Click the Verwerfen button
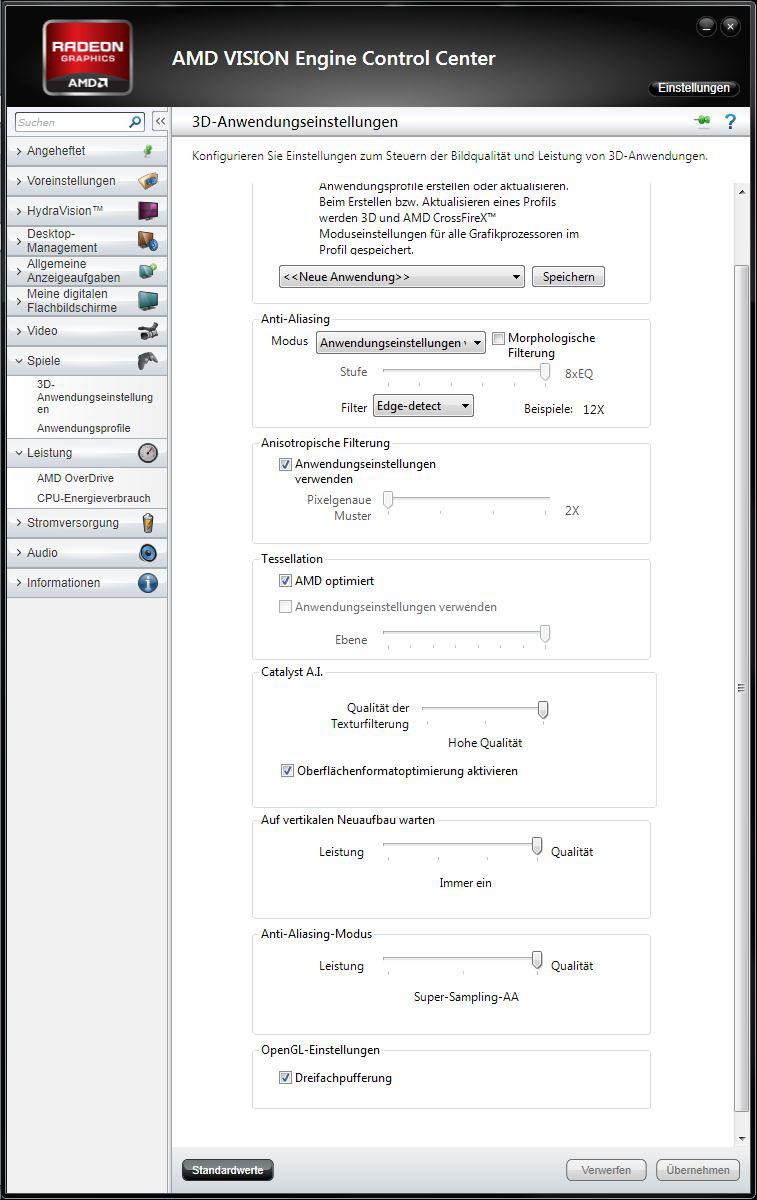757x1200 pixels. pos(606,1170)
